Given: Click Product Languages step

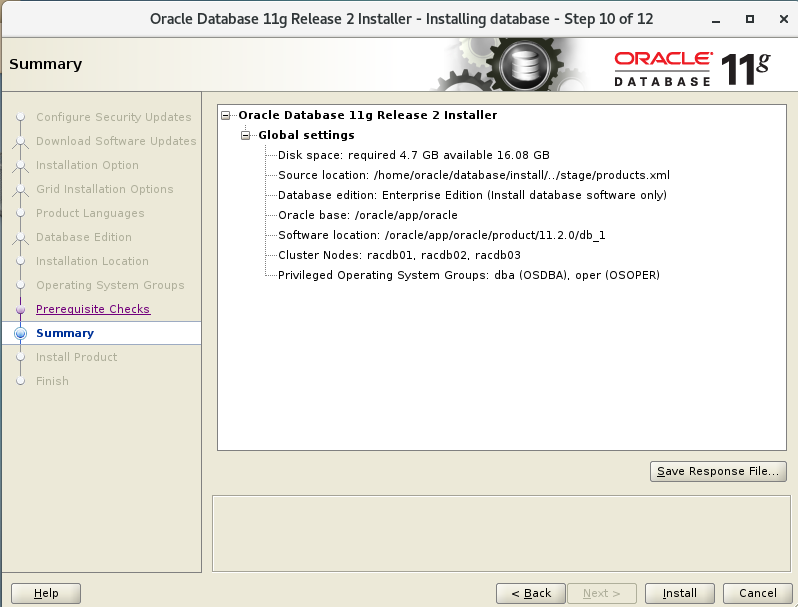Looking at the screenshot, I should (x=90, y=213).
